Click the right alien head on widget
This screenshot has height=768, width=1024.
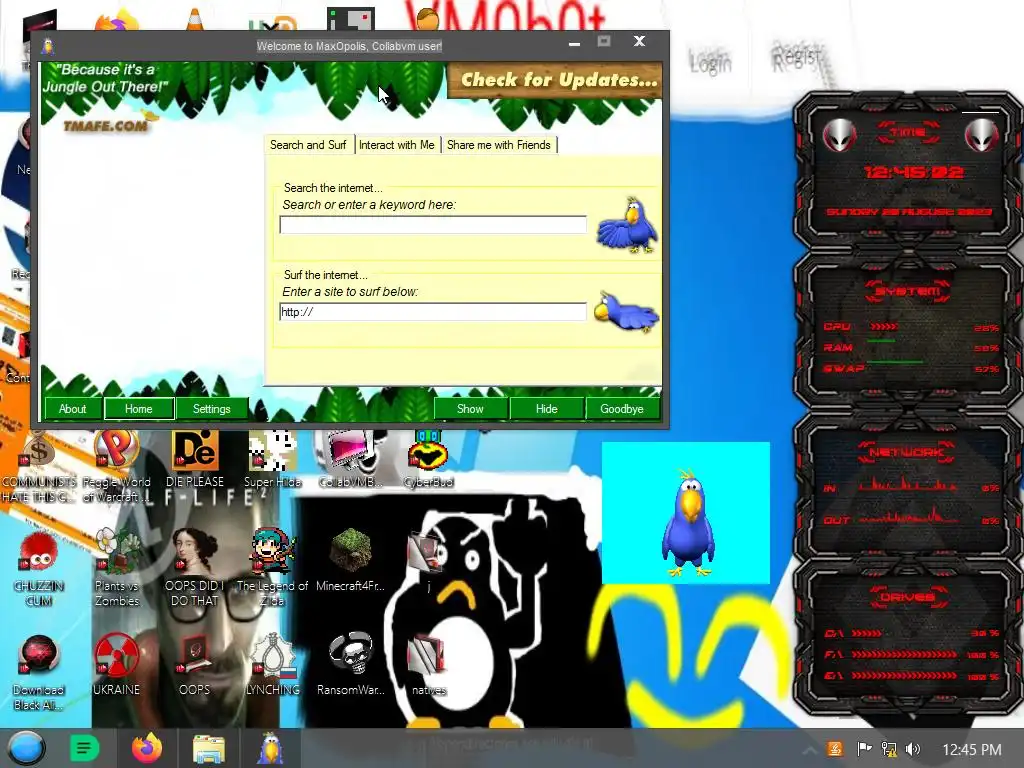coord(982,135)
